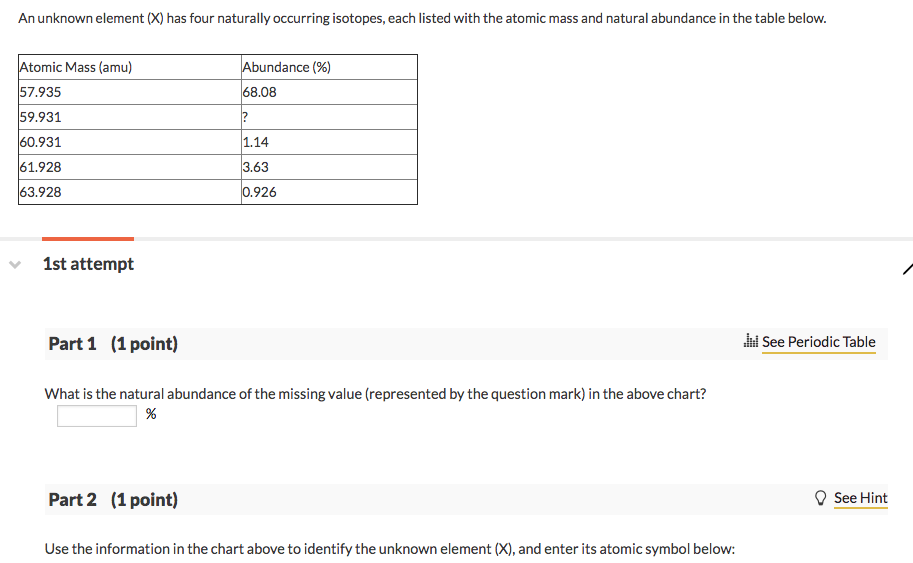Click the Part 2 (1 point) header
Viewport: 913px width, 563px height.
(x=113, y=499)
